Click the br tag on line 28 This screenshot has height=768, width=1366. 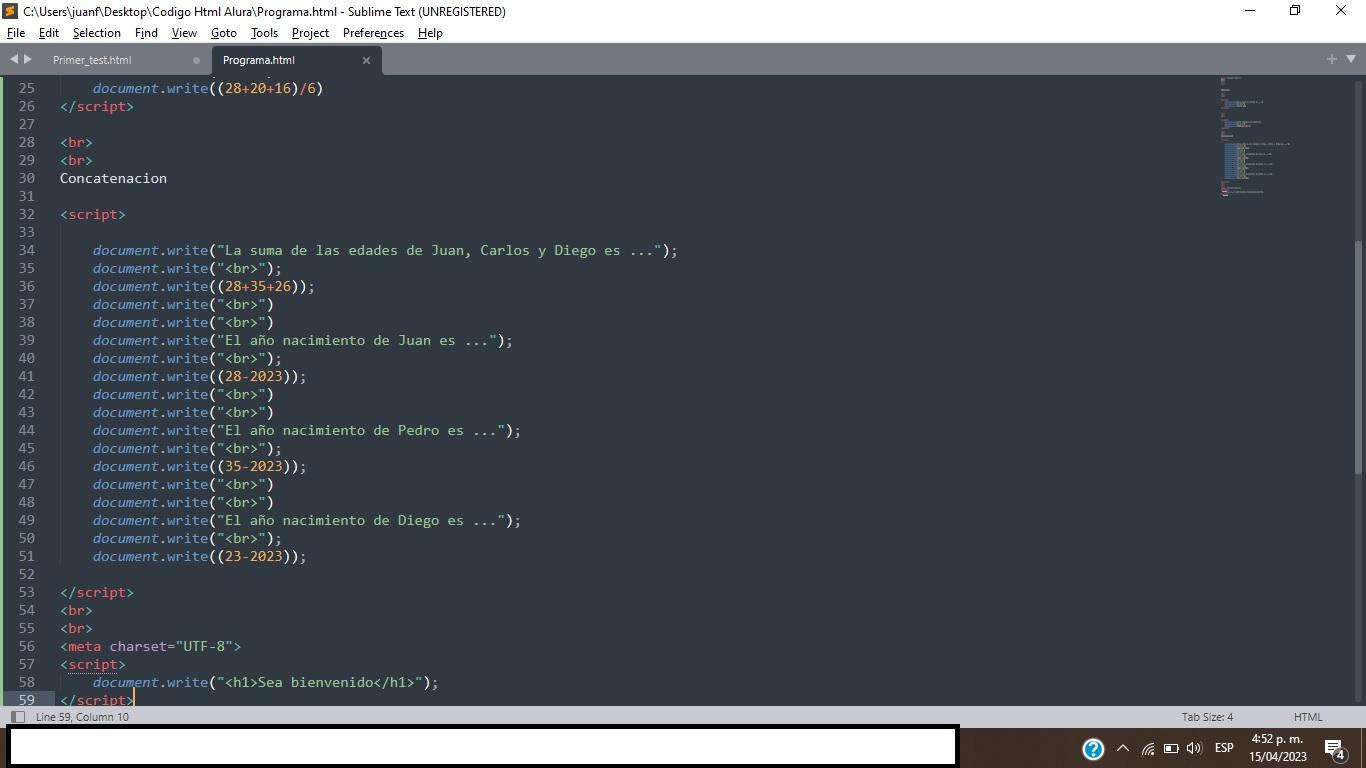click(76, 142)
